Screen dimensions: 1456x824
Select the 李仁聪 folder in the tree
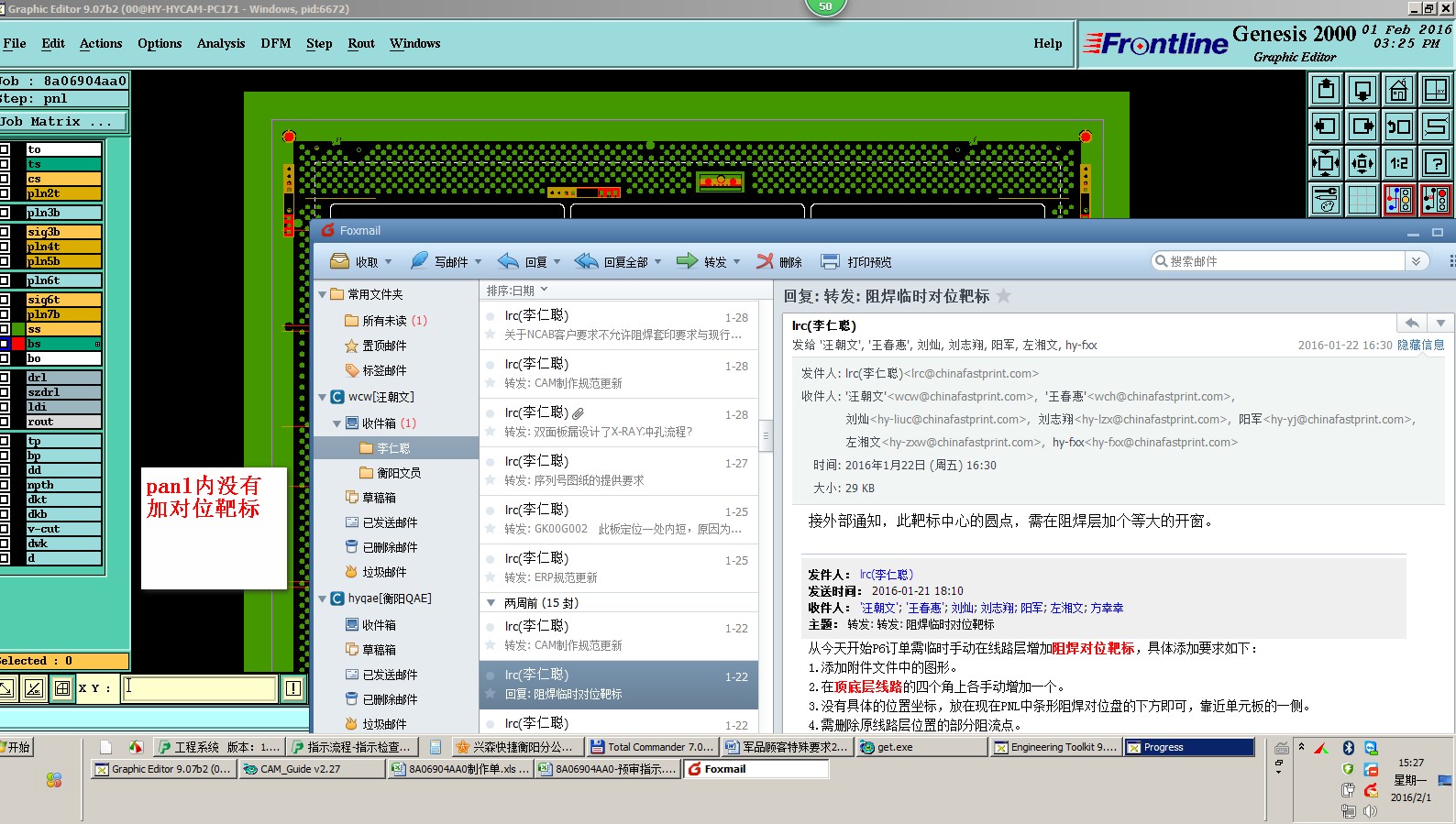(x=394, y=448)
